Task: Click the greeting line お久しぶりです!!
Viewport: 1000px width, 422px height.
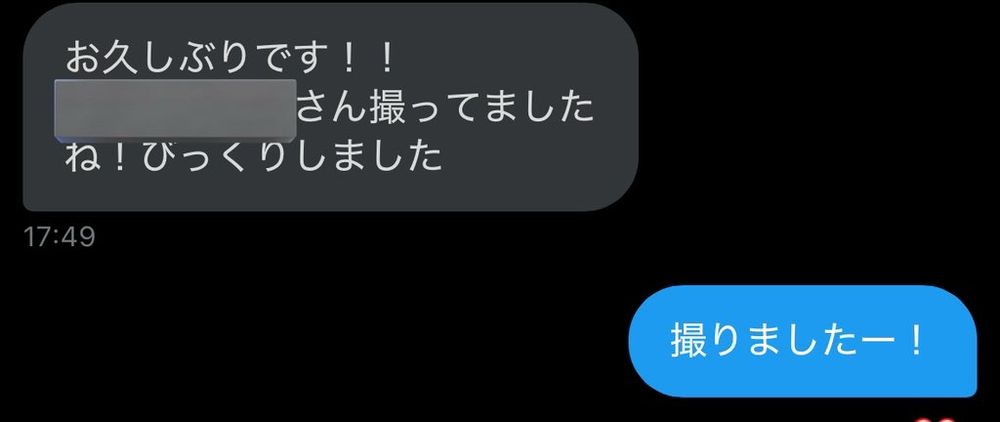Action: tap(232, 59)
